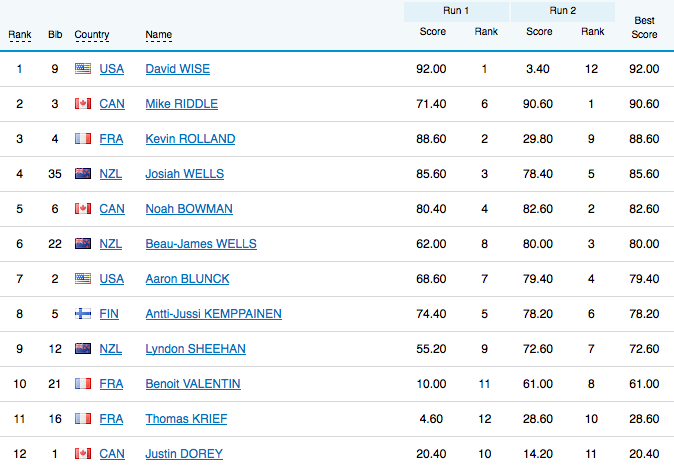674x471 pixels.
Task: Follow the FIN country link
Action: pyautogui.click(x=109, y=314)
